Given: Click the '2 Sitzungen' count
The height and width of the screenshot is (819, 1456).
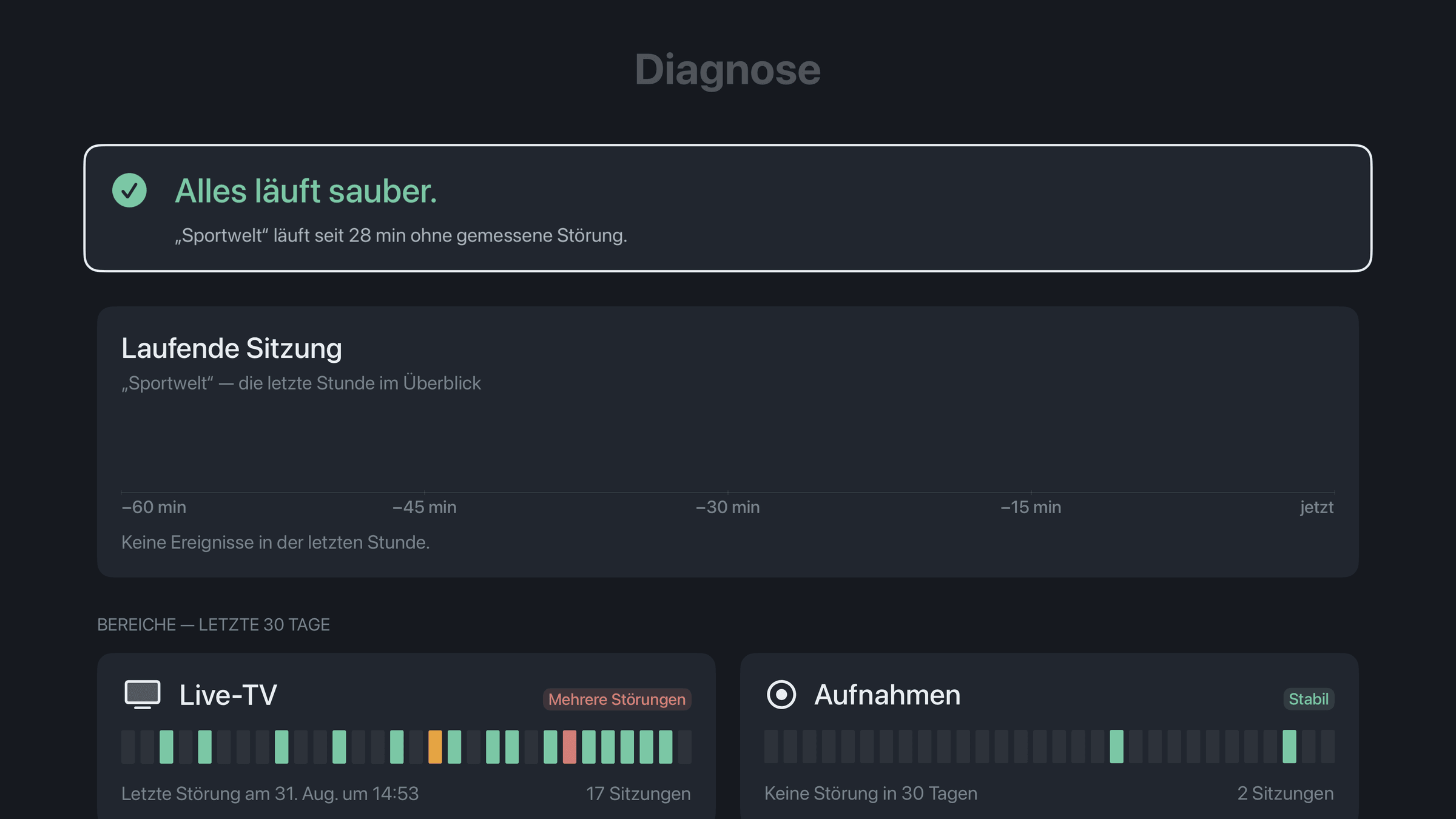Looking at the screenshot, I should coord(1286,794).
